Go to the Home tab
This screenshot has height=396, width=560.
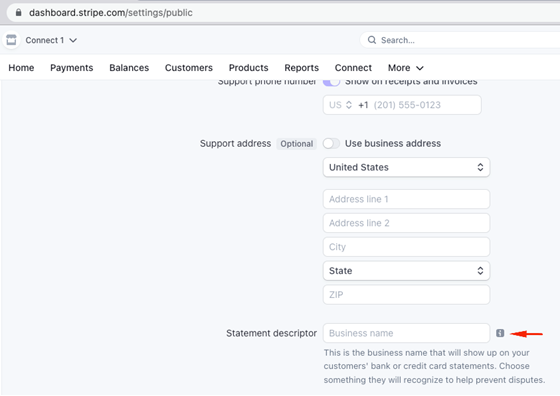click(21, 68)
